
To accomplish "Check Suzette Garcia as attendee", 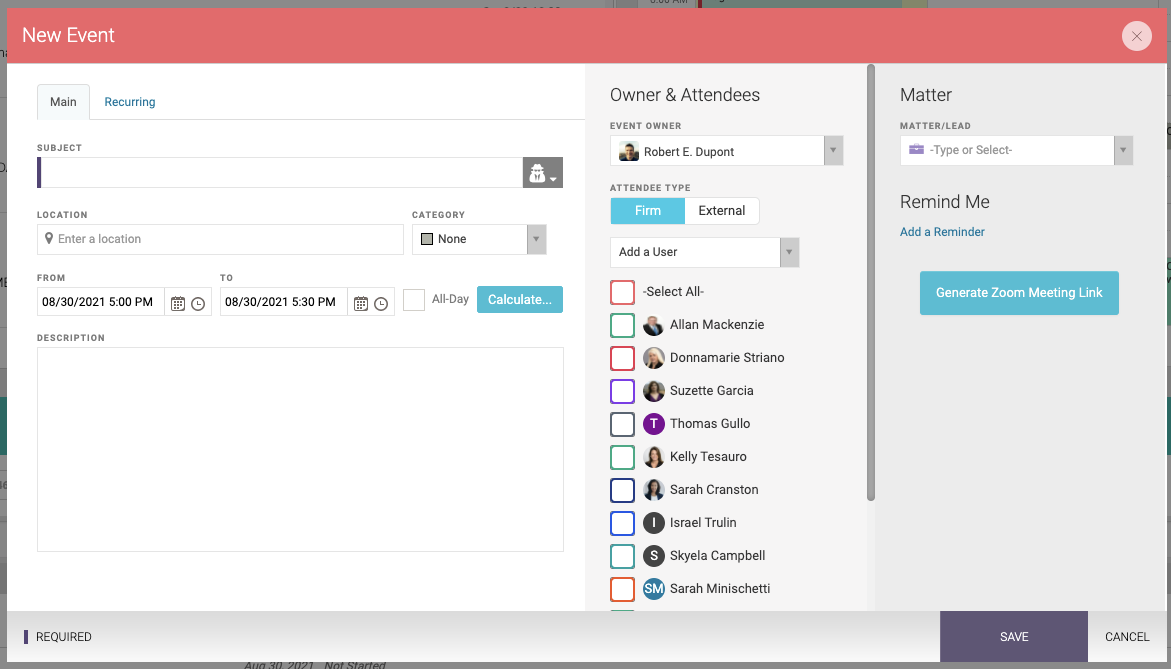I will click(x=622, y=390).
